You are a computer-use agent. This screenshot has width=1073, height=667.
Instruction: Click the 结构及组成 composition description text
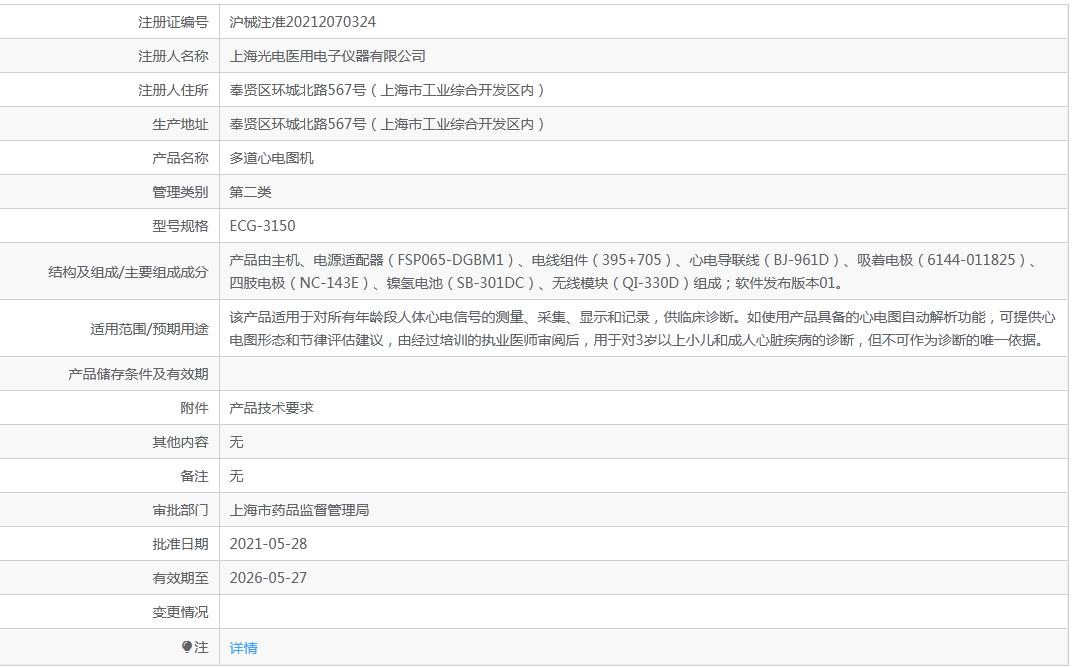[635, 272]
